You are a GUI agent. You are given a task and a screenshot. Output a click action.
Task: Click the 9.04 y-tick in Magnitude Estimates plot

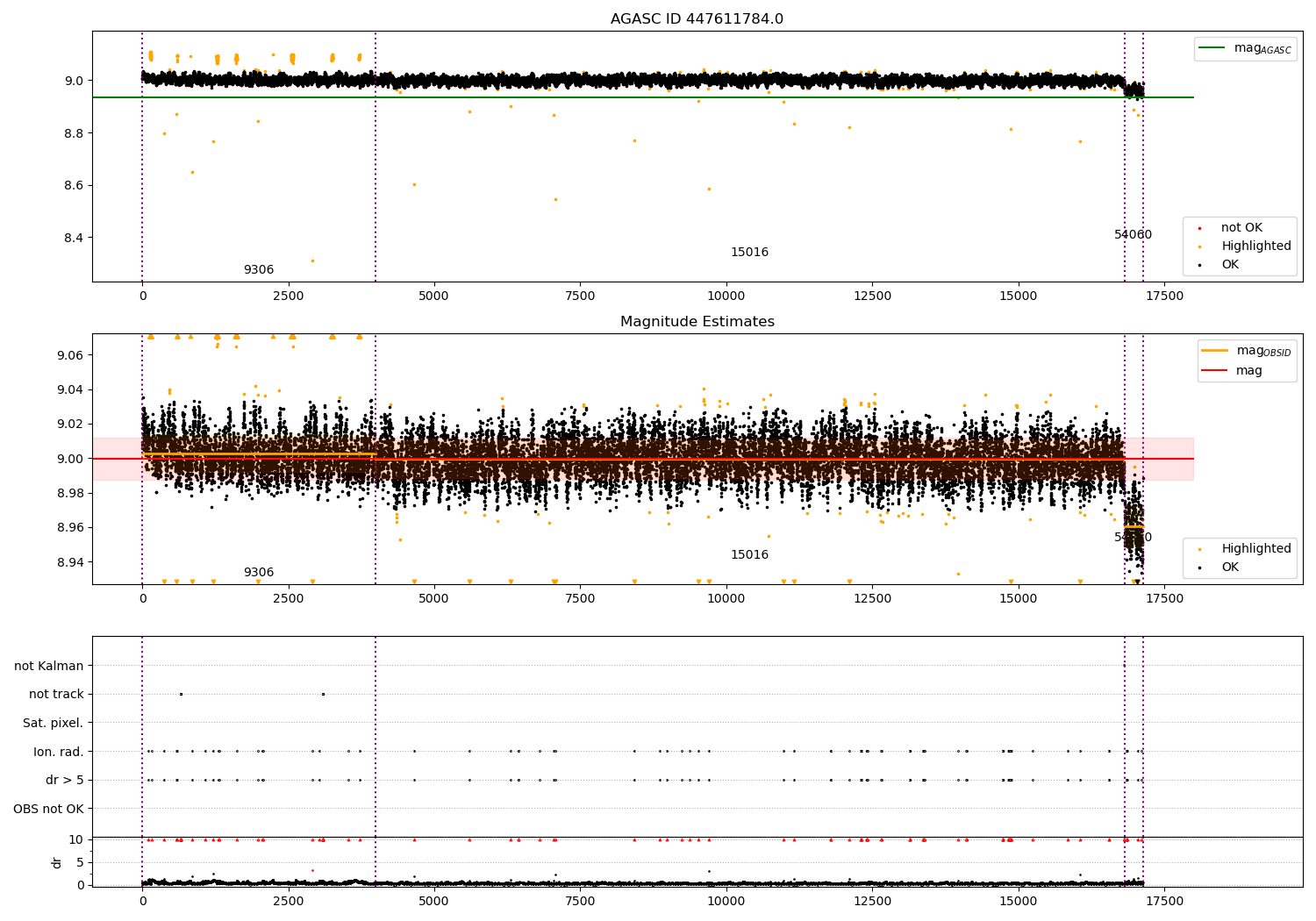pos(69,389)
